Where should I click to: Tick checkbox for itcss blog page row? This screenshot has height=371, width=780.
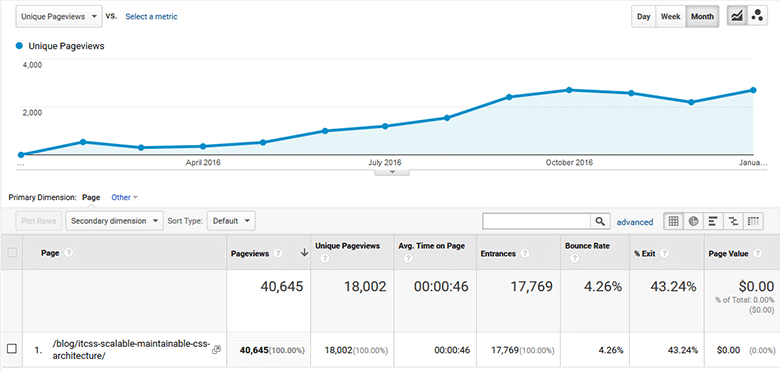pyautogui.click(x=12, y=349)
